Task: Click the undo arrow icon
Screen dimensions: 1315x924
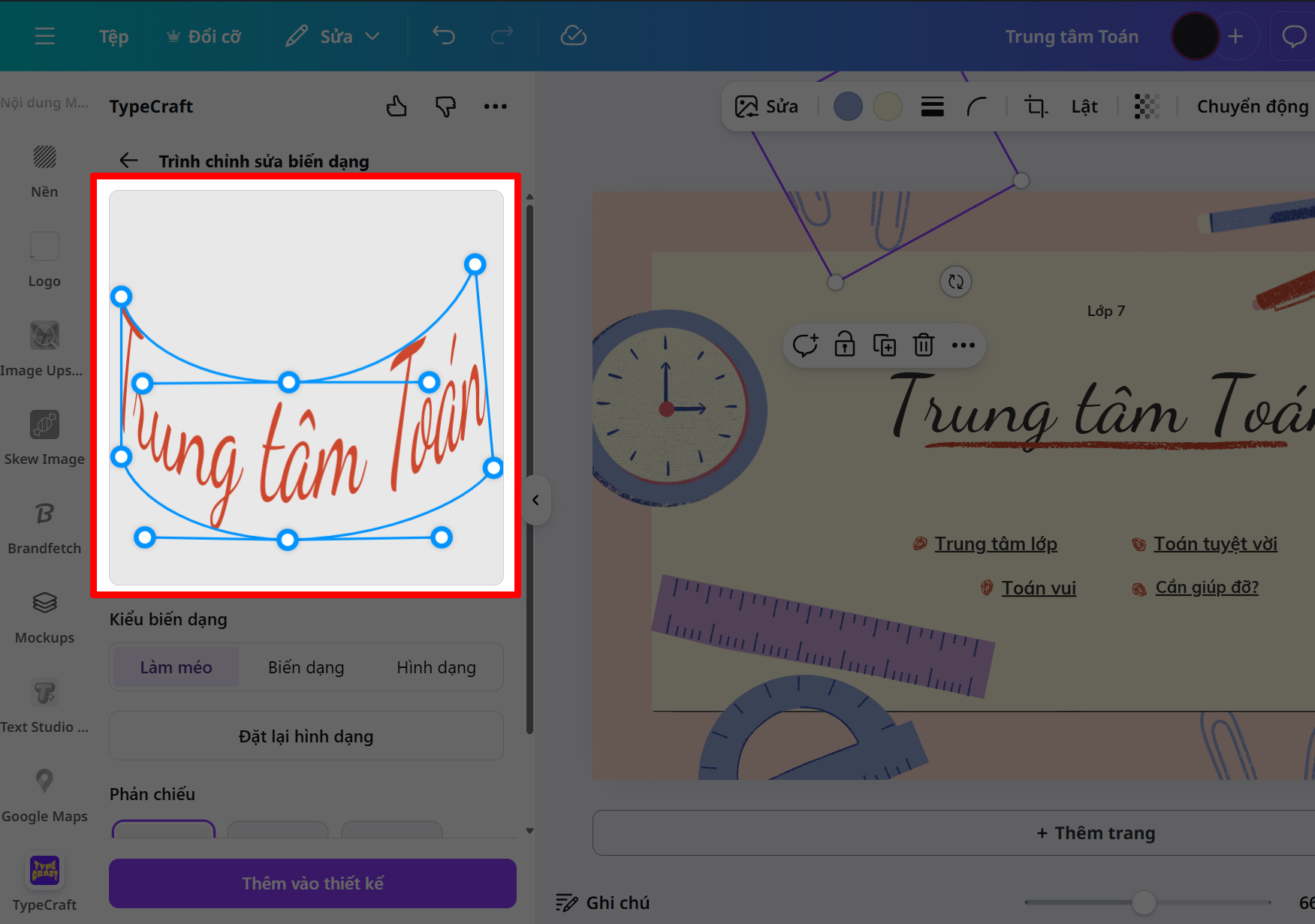Action: 443,35
